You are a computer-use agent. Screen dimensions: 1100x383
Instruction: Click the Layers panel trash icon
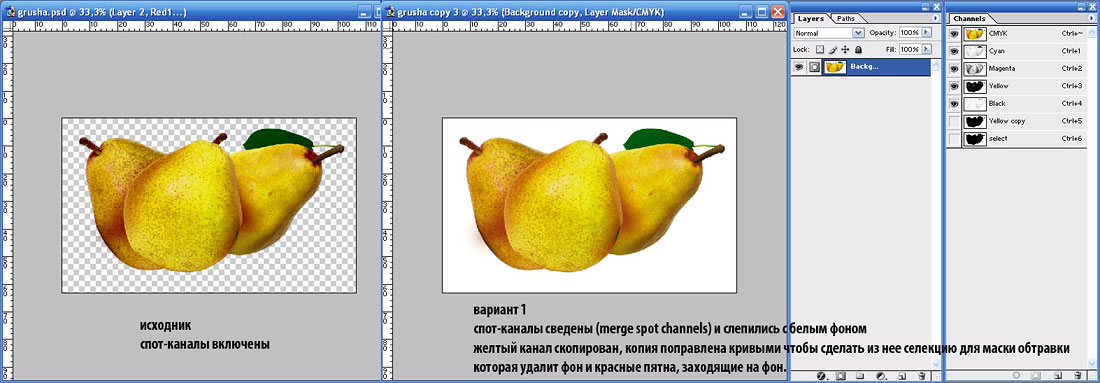coord(922,376)
